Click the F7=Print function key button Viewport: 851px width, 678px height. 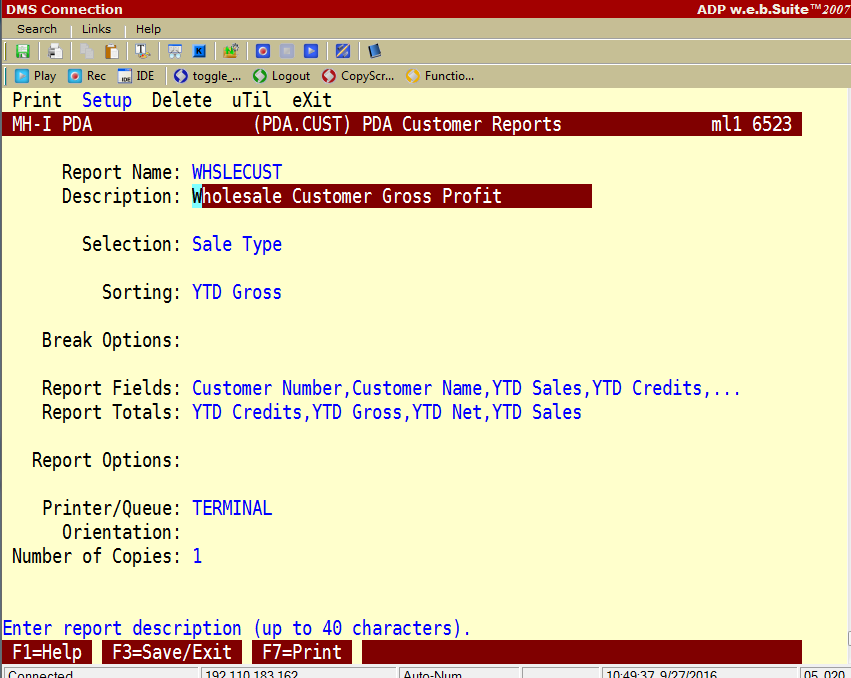302,652
